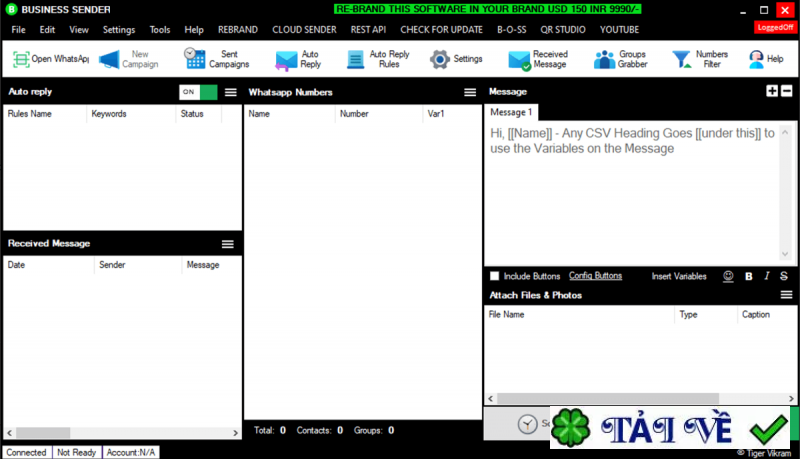This screenshot has width=800, height=459.
Task: Click Connected status bar entry
Action: click(27, 452)
